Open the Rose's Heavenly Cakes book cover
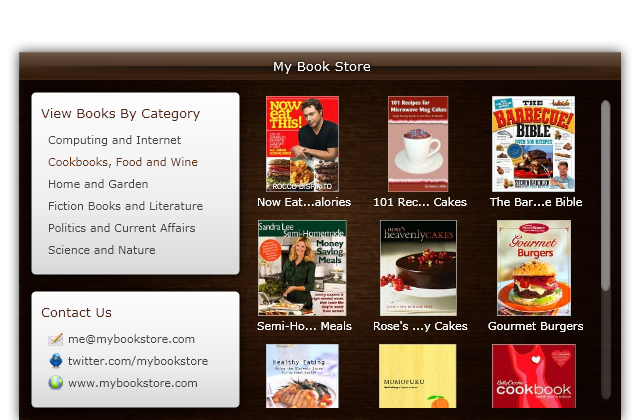 [x=418, y=268]
